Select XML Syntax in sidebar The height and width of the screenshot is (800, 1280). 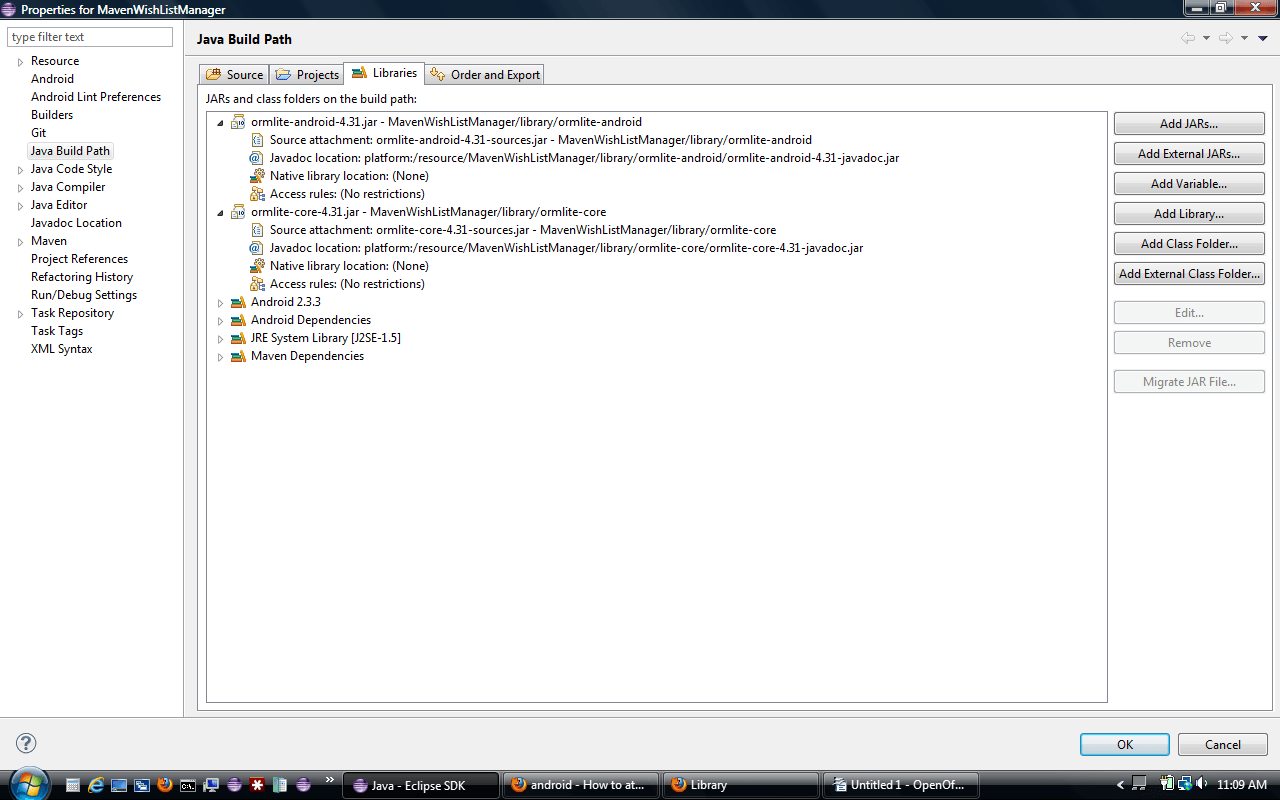(x=62, y=349)
